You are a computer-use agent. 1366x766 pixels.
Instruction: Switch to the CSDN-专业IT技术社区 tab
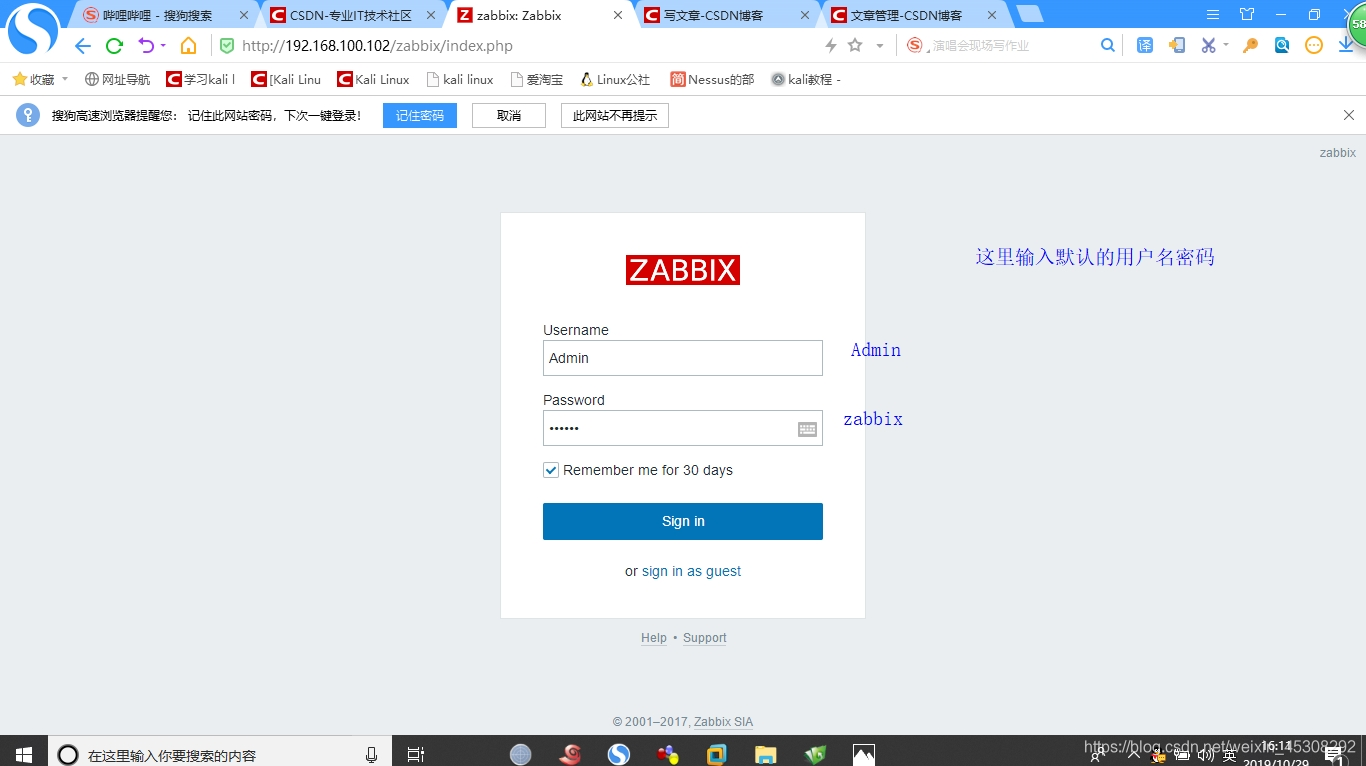(x=352, y=15)
